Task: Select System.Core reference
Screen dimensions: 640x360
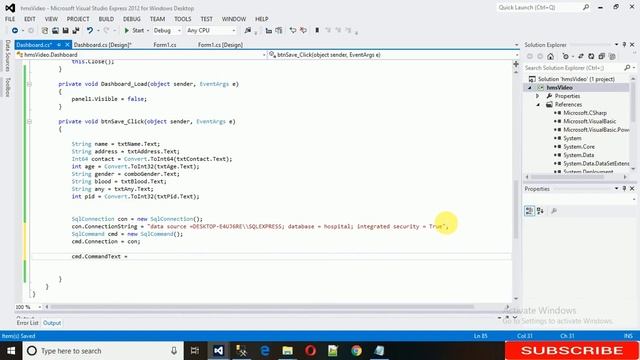Action: pyautogui.click(x=579, y=147)
